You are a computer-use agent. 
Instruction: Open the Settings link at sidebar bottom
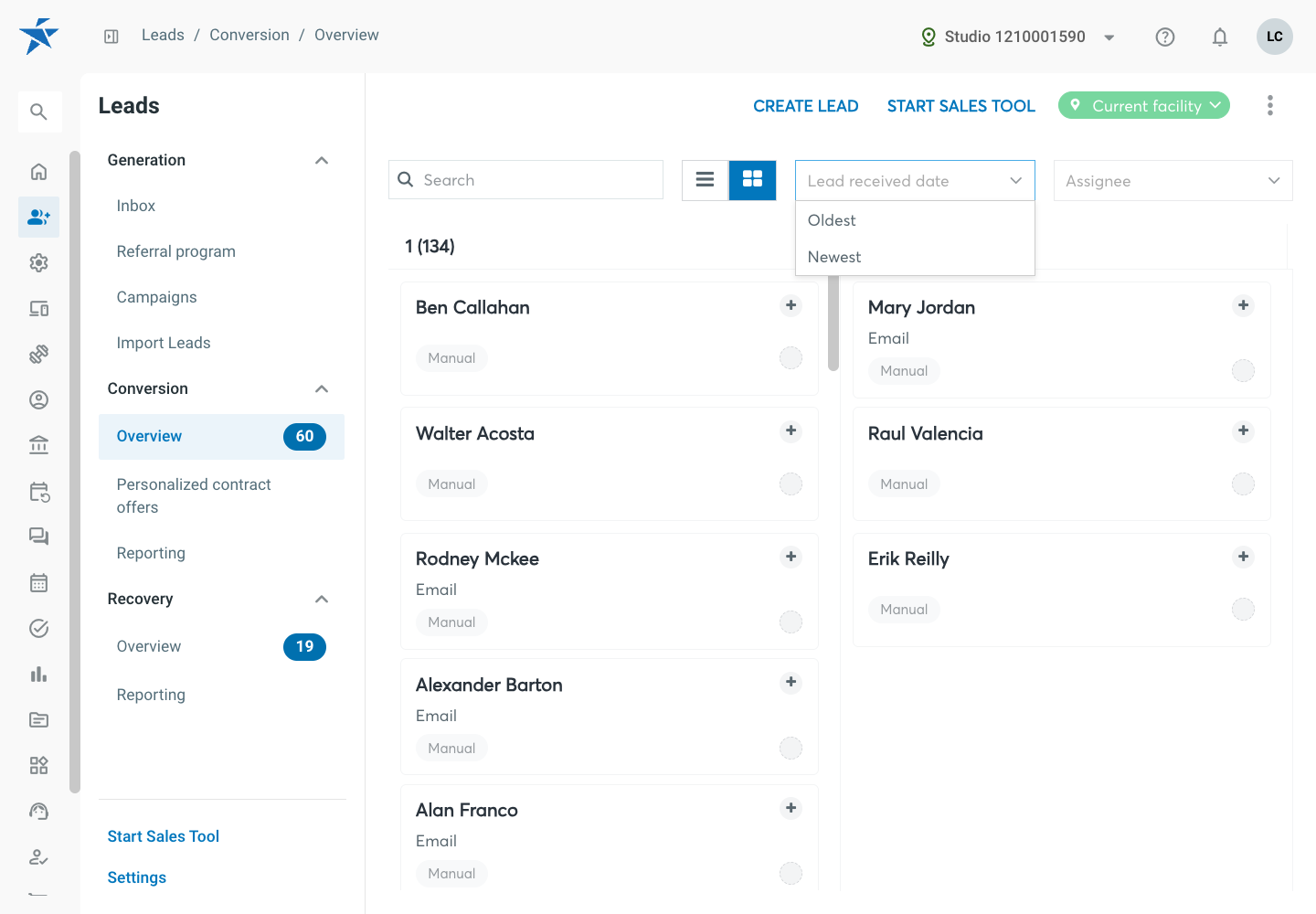(x=137, y=877)
